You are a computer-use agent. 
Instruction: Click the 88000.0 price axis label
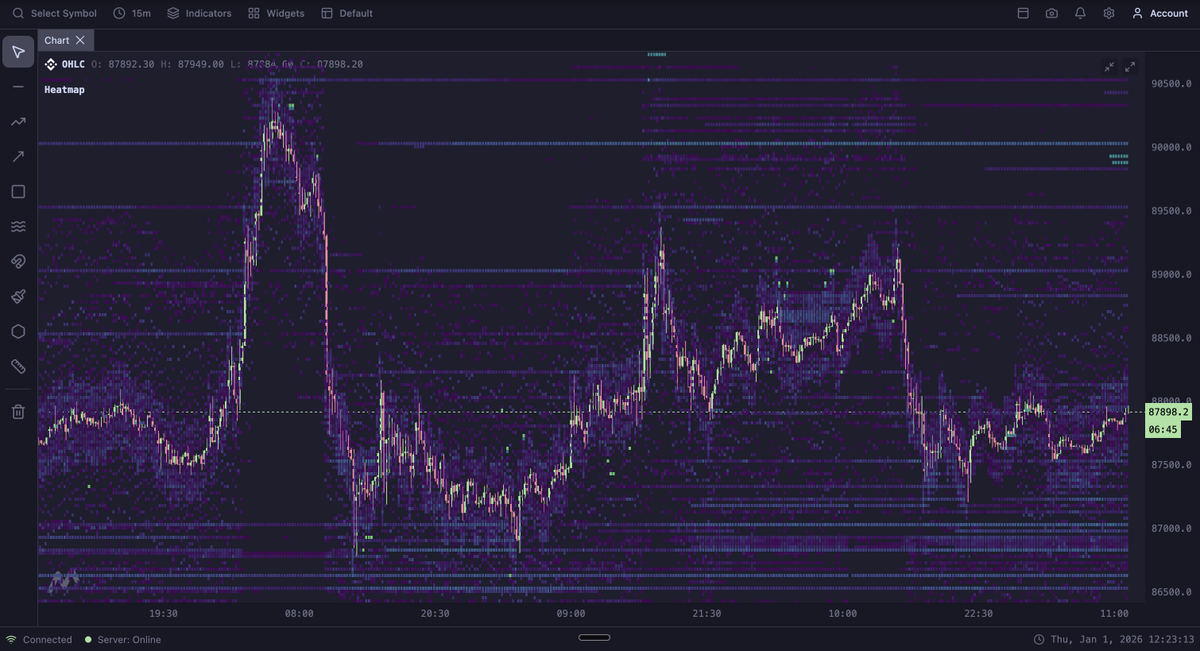1170,401
